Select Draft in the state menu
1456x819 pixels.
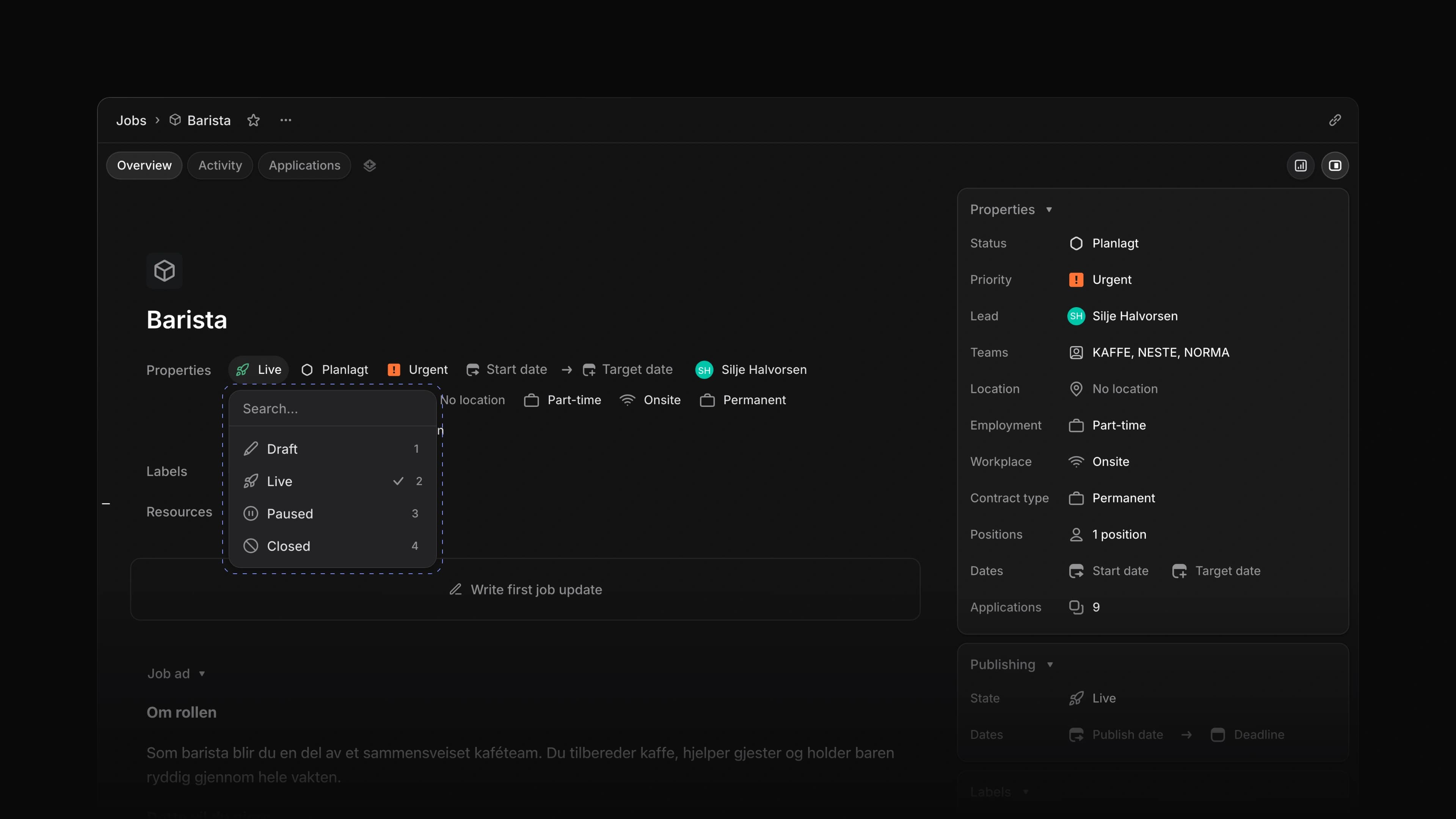click(x=333, y=449)
